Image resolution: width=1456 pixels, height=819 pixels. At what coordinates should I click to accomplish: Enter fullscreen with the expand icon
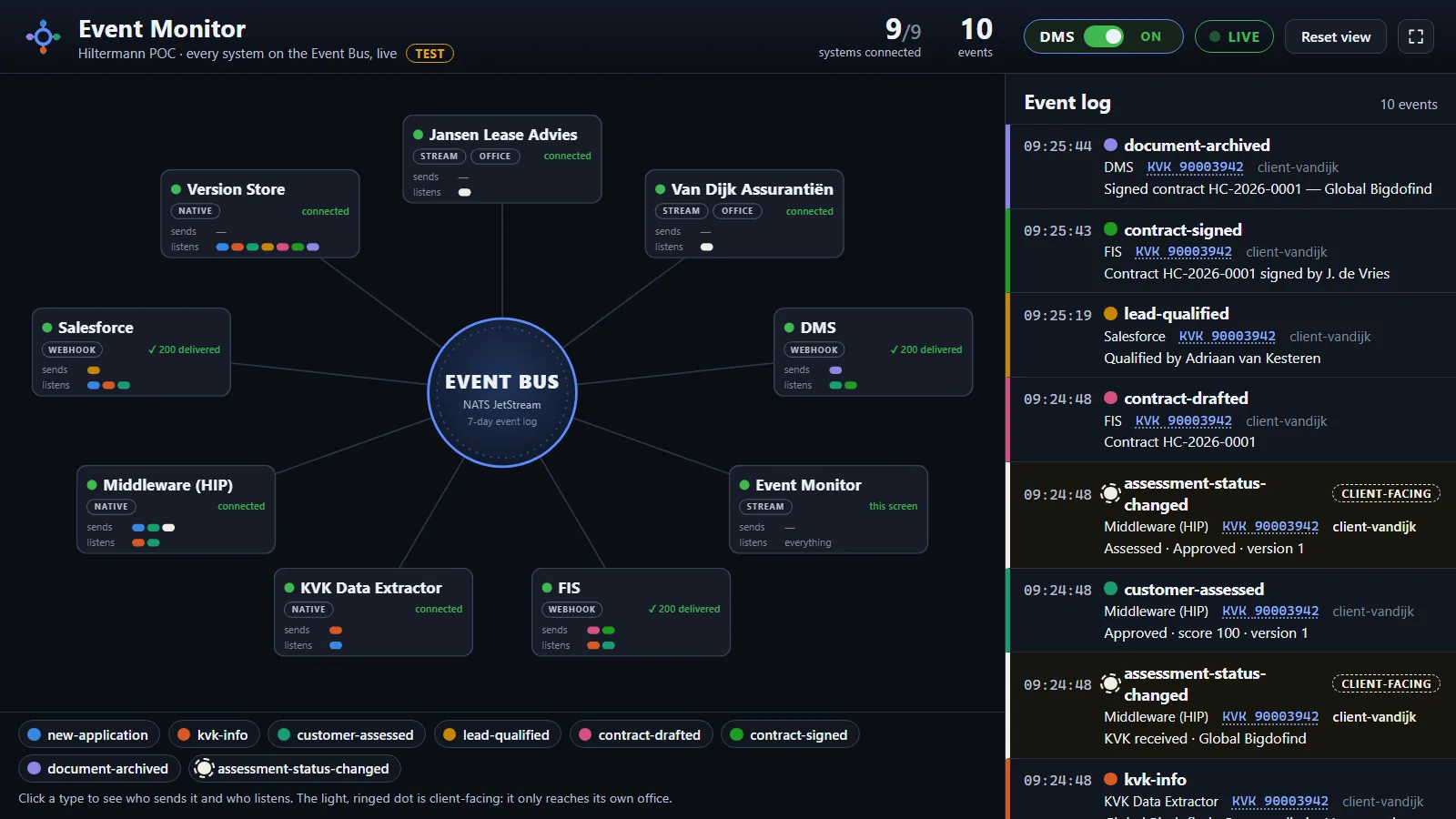tap(1416, 36)
